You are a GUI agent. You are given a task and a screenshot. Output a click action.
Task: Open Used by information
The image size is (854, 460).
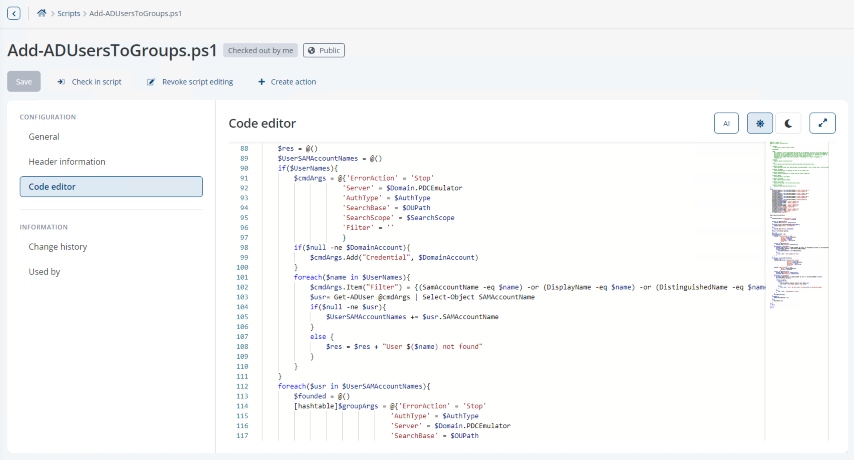click(x=111, y=272)
